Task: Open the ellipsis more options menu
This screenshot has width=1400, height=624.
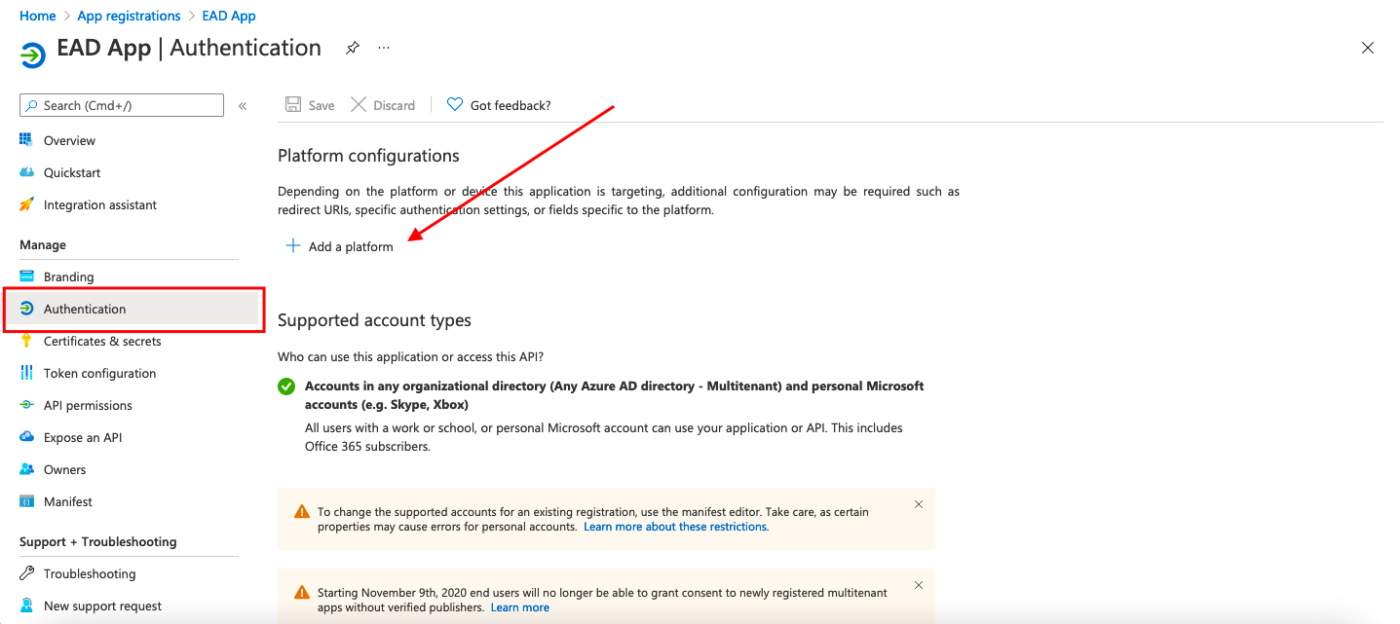Action: [384, 48]
